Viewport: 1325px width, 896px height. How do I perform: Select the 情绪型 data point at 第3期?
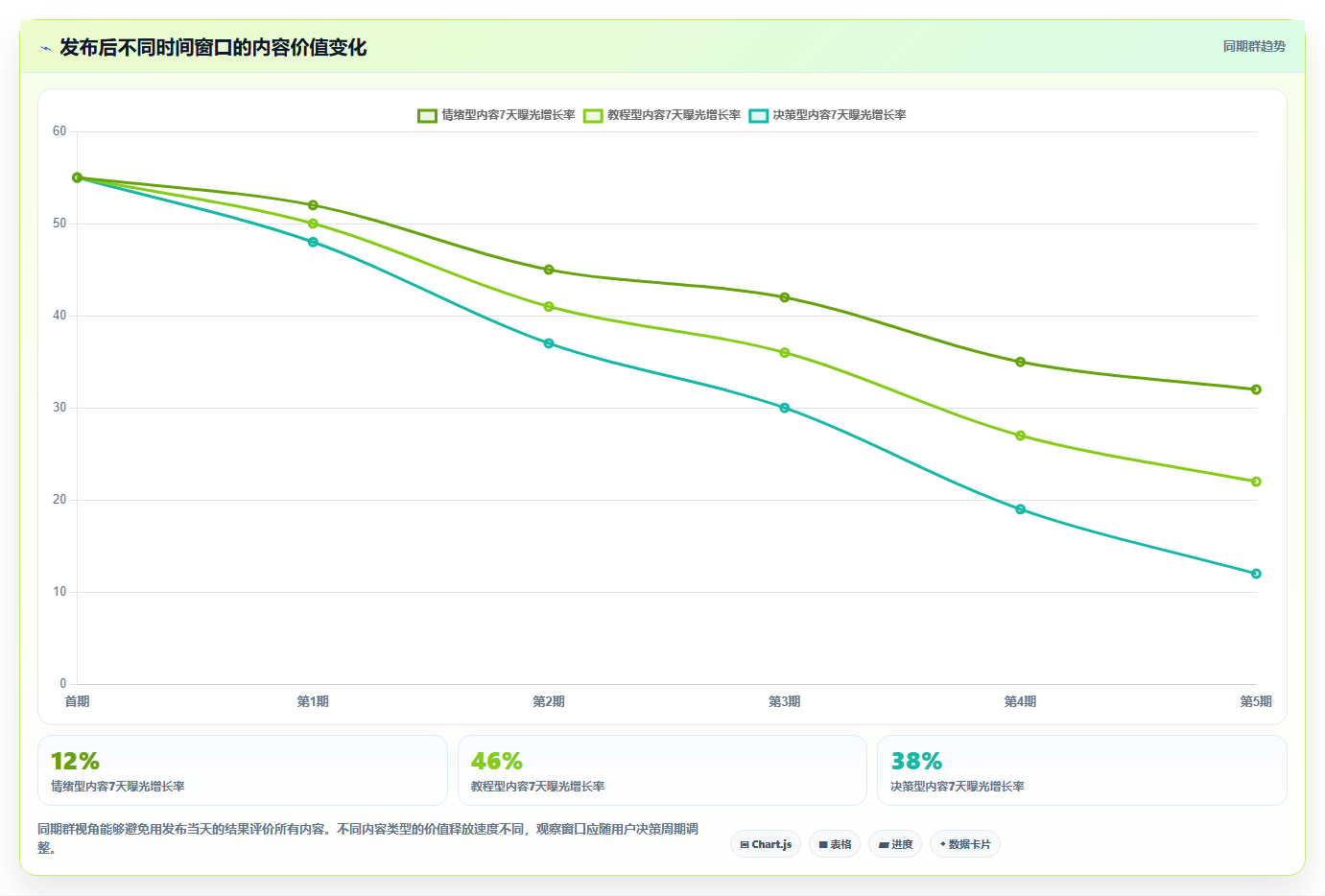pyautogui.click(x=785, y=297)
